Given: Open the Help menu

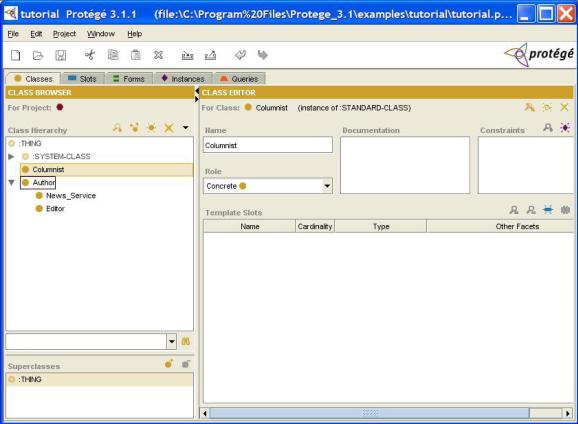Looking at the screenshot, I should pos(135,34).
